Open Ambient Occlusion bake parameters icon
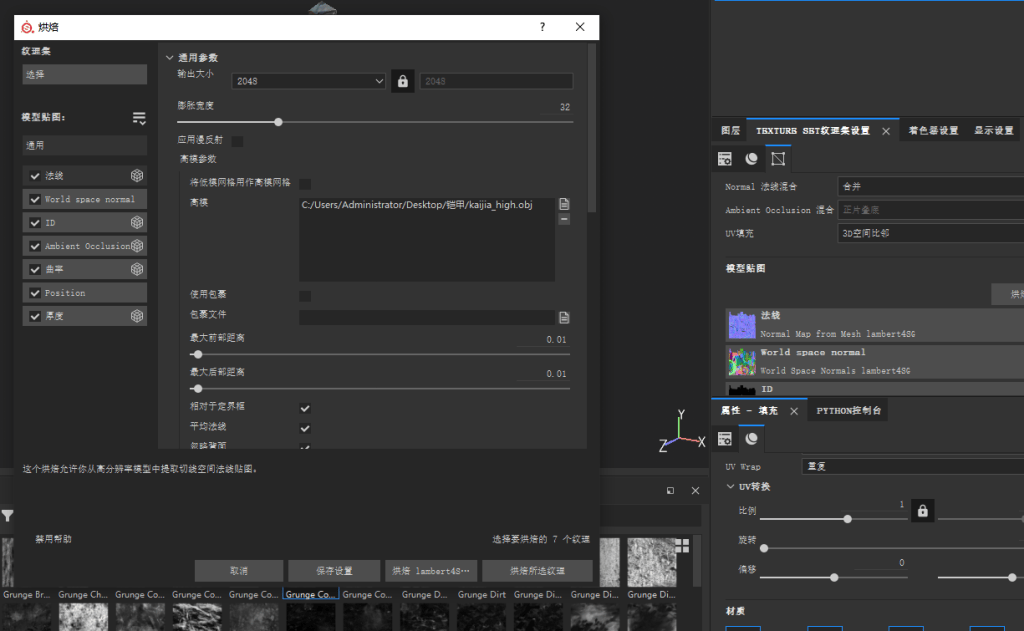Image resolution: width=1024 pixels, height=631 pixels. 136,246
